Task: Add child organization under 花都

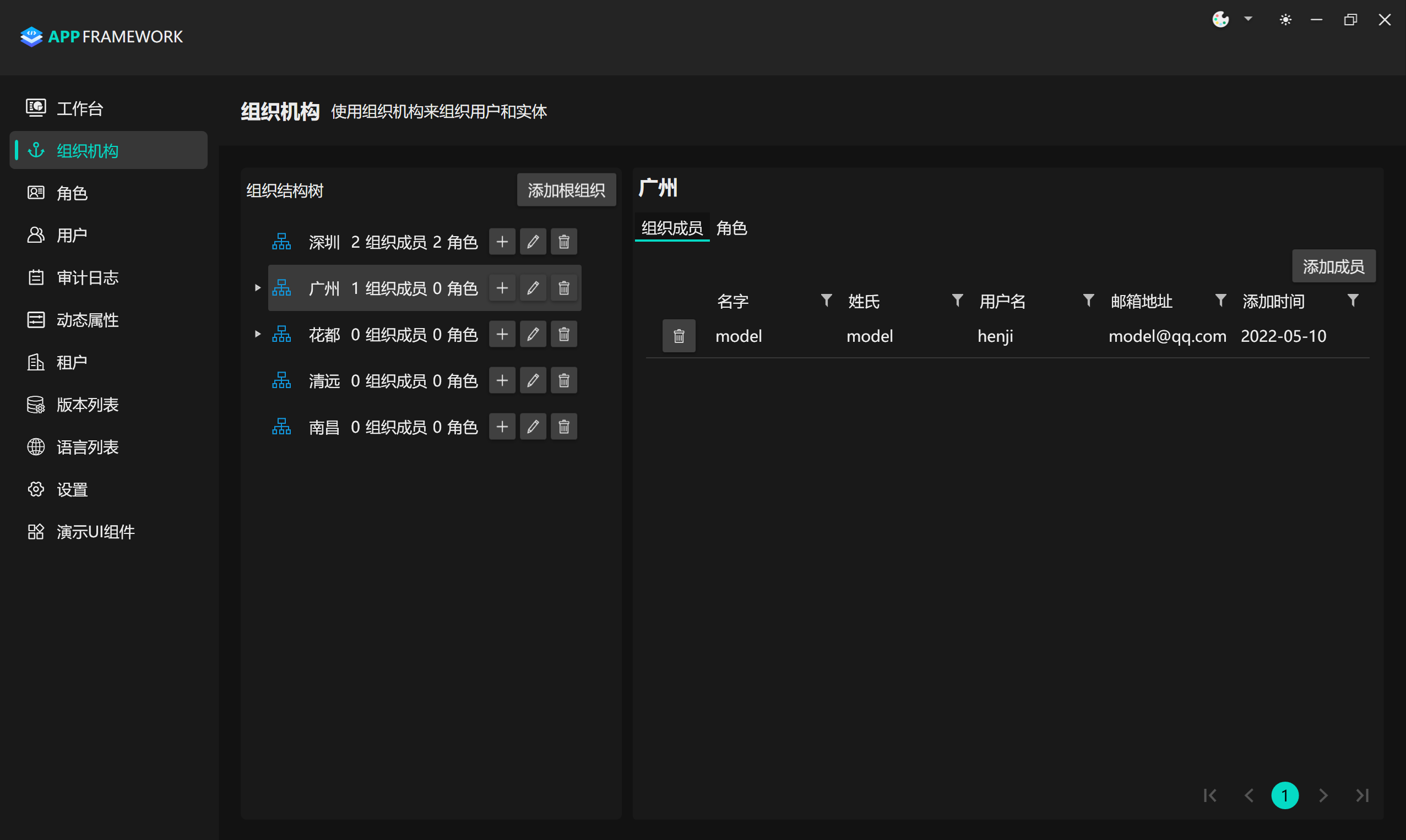Action: coord(502,335)
